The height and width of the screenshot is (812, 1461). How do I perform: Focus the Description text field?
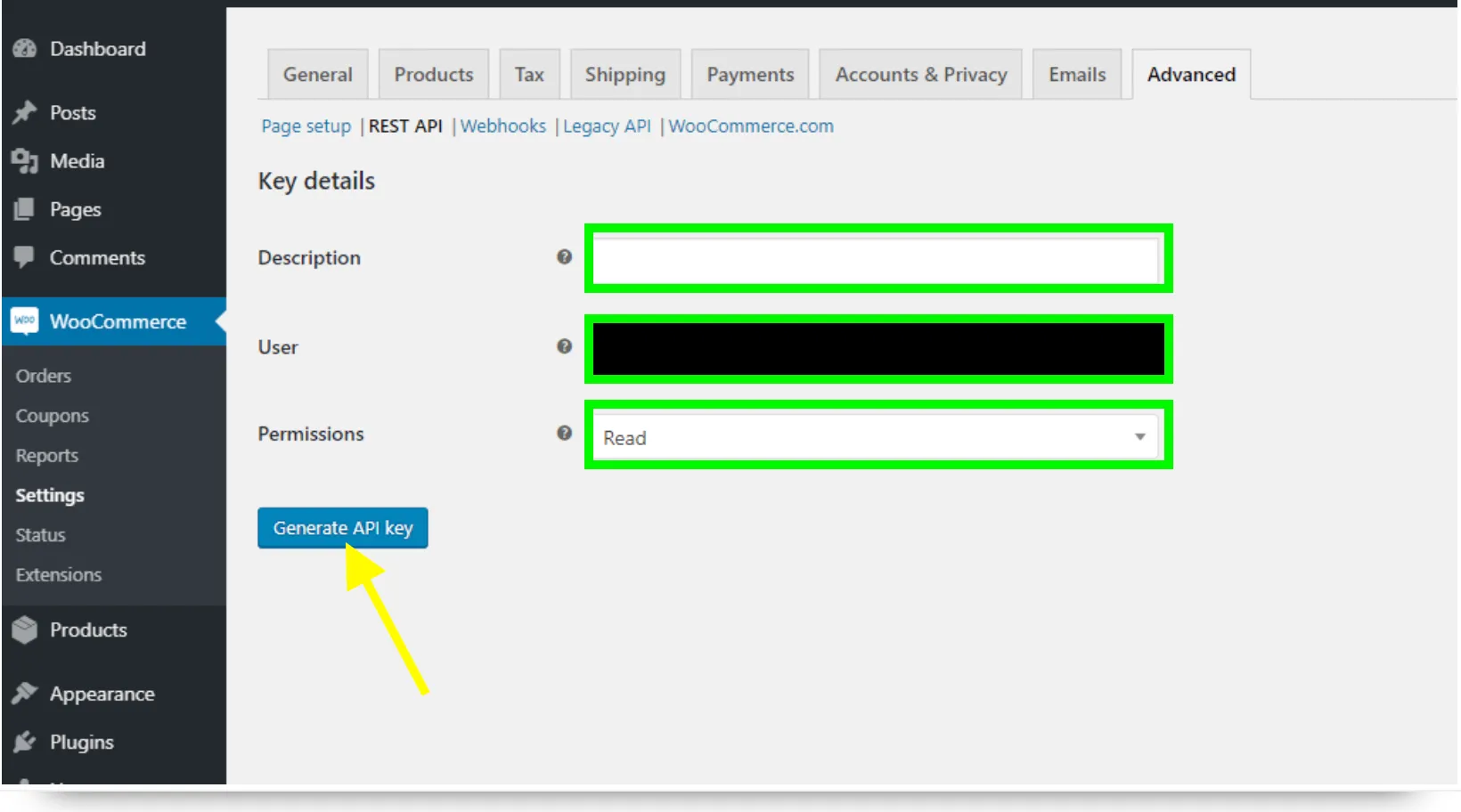tap(877, 259)
